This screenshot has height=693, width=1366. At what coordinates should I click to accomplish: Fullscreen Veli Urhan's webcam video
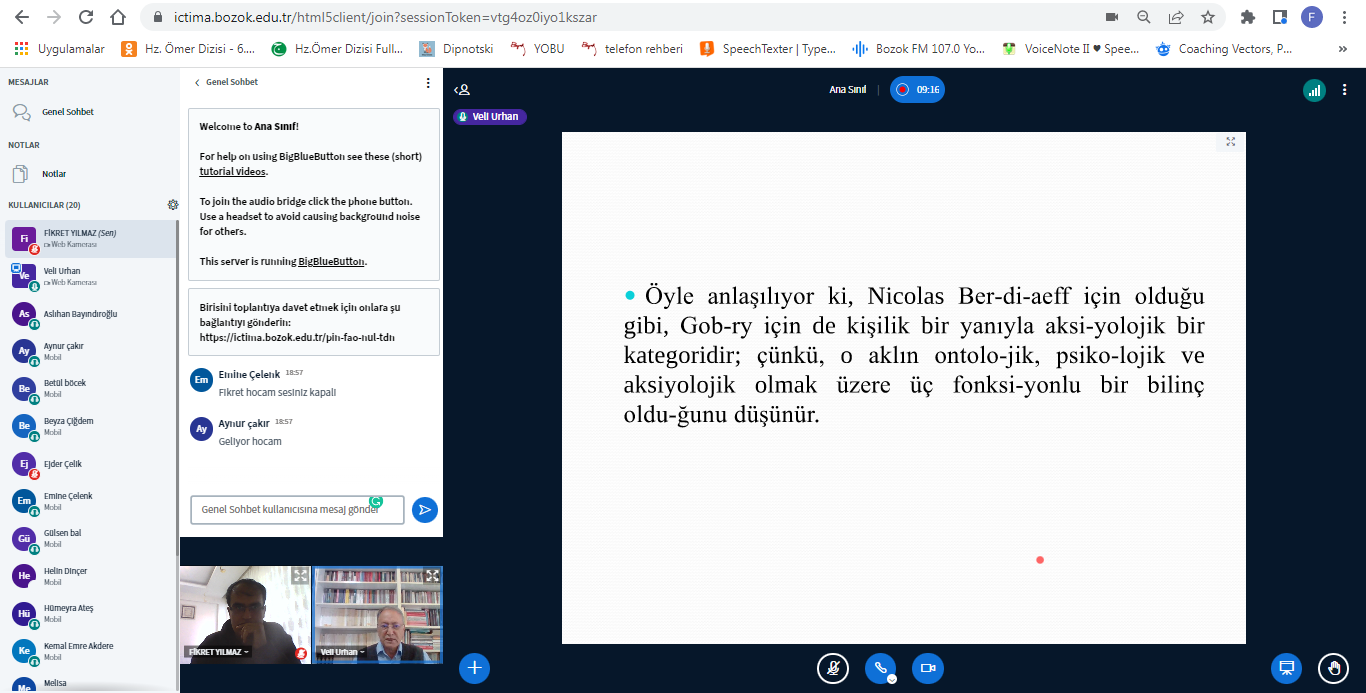click(432, 576)
